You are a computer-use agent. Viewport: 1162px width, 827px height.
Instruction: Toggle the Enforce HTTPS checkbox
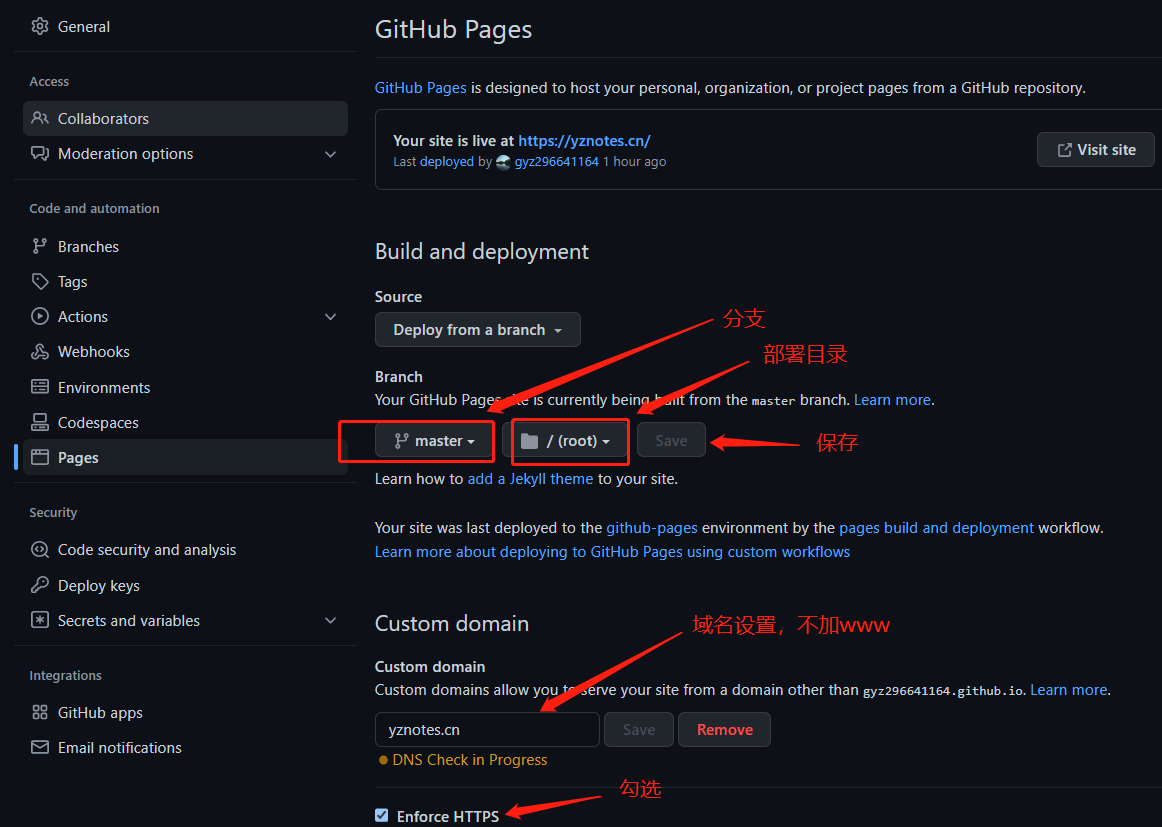pos(381,815)
